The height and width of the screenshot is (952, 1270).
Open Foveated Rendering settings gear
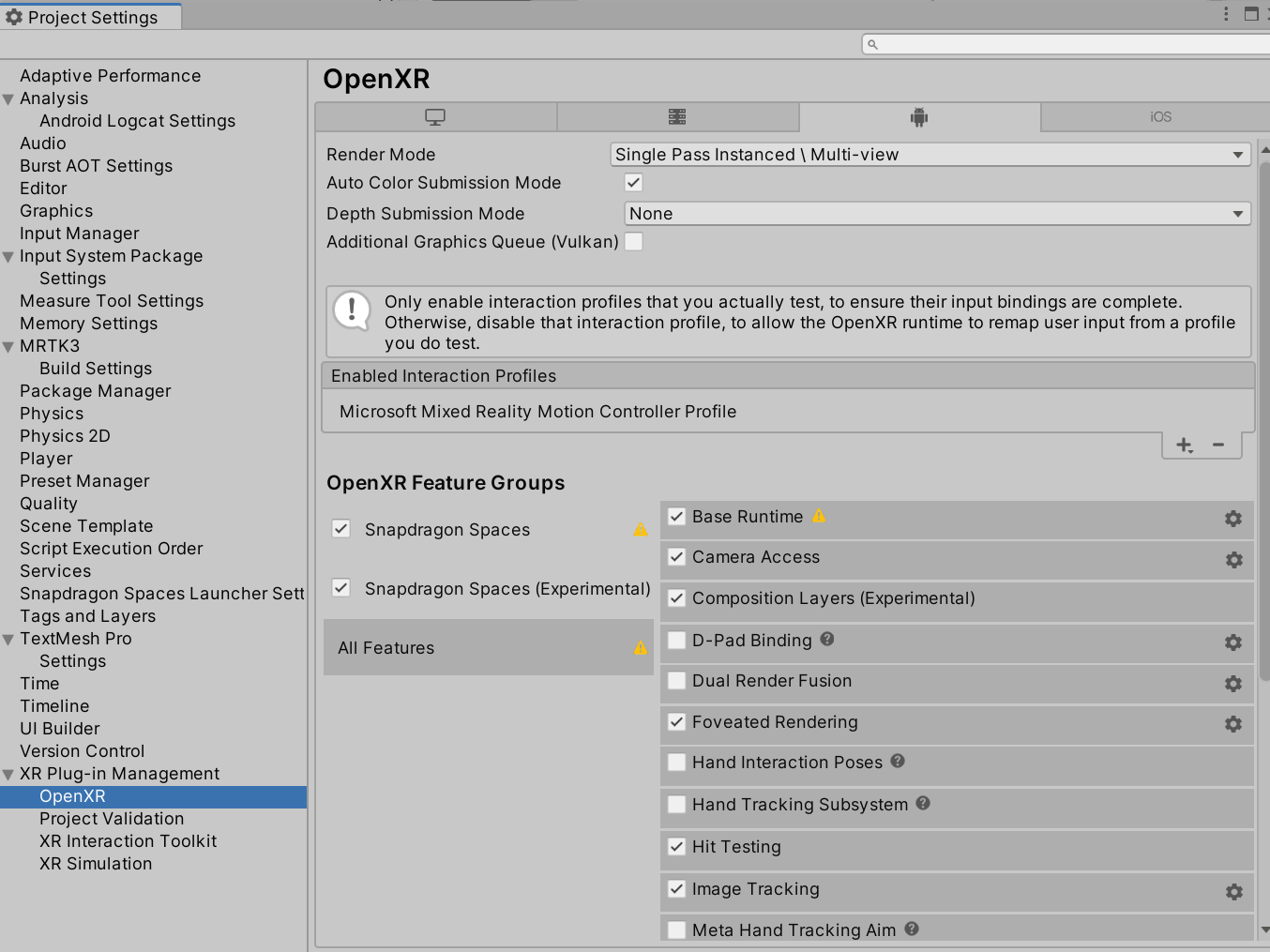[1233, 724]
